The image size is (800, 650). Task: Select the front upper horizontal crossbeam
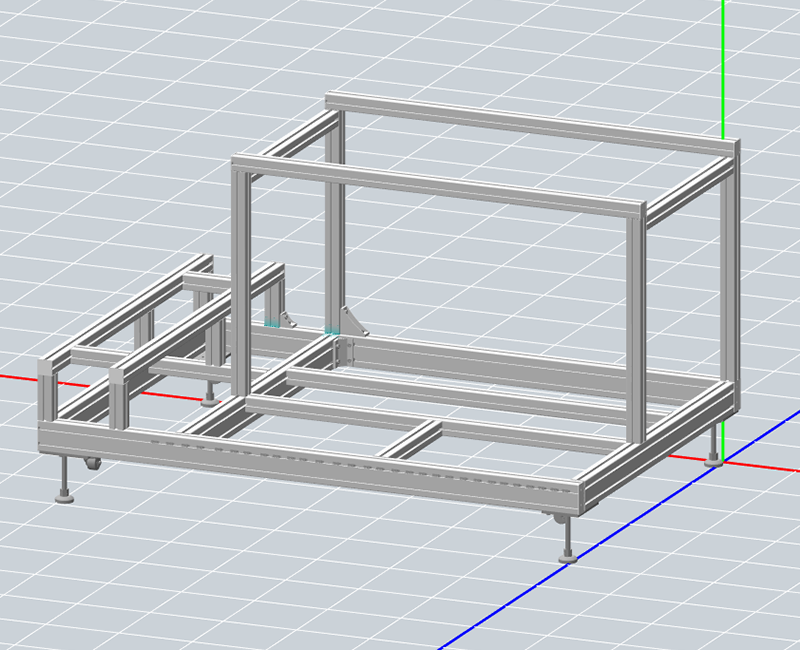click(440, 183)
